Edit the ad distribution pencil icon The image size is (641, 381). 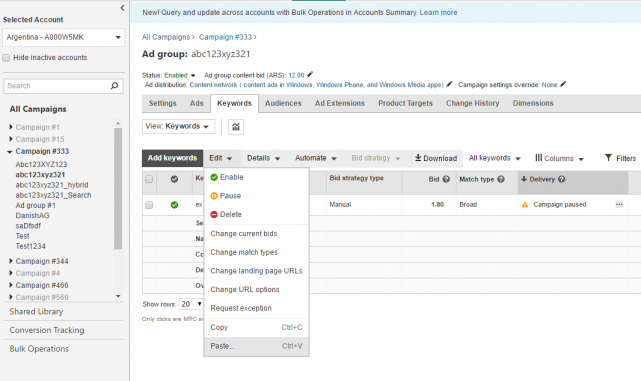pyautogui.click(x=449, y=84)
